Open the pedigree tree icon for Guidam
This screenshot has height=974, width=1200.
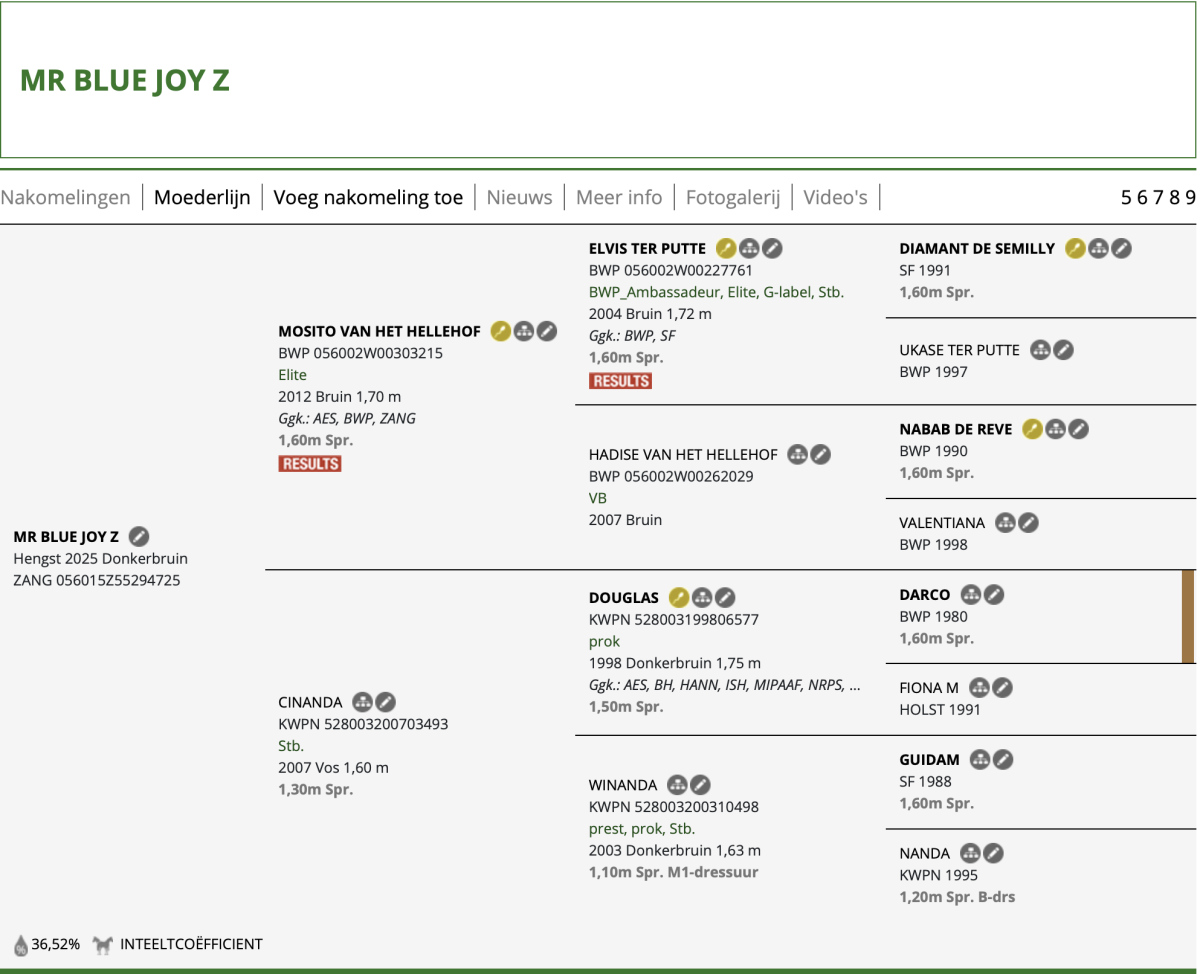click(980, 760)
